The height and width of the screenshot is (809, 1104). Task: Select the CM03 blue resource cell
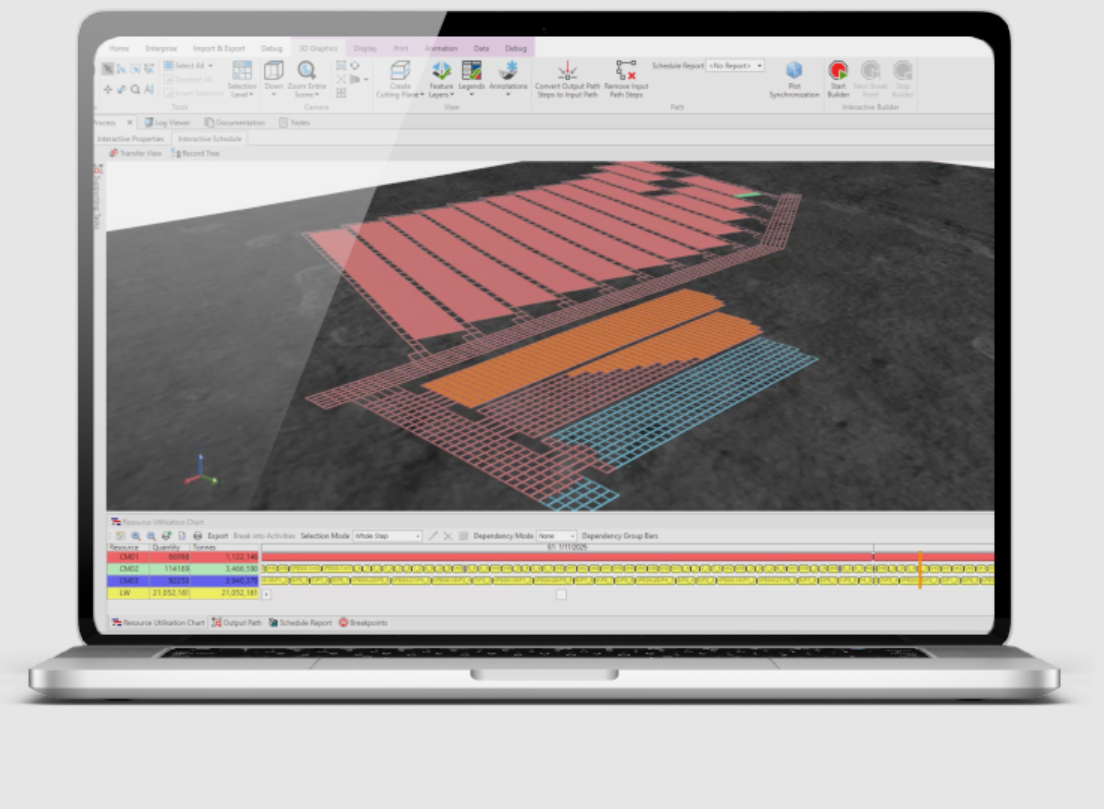(128, 581)
